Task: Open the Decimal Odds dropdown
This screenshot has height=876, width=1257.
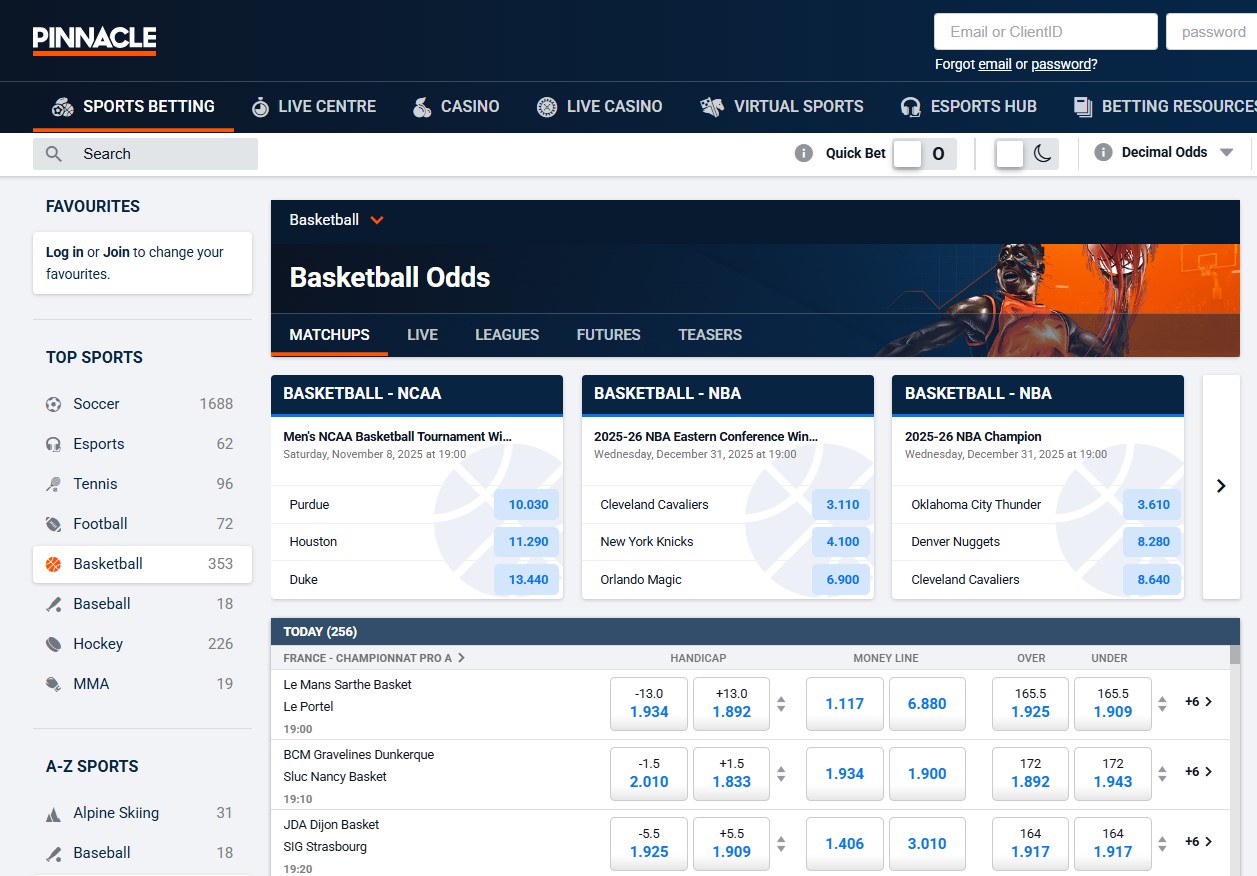Action: (1225, 152)
